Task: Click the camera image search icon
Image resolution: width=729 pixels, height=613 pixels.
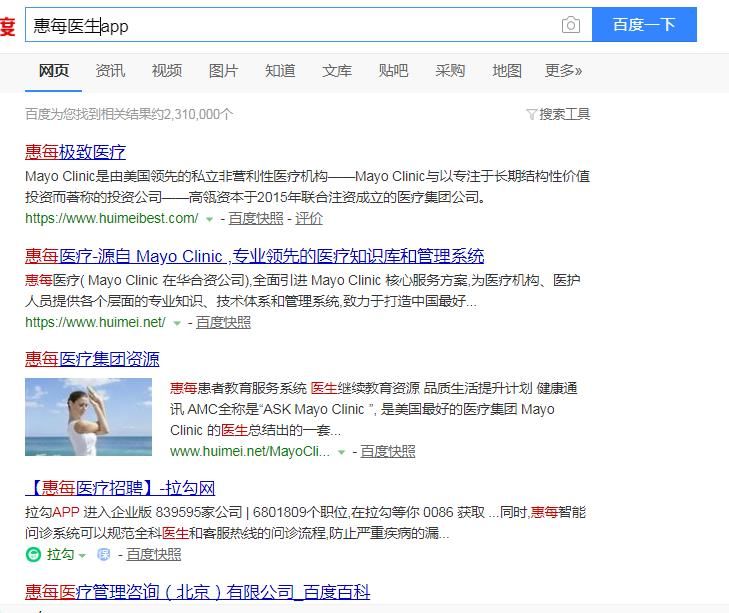Action: 571,25
